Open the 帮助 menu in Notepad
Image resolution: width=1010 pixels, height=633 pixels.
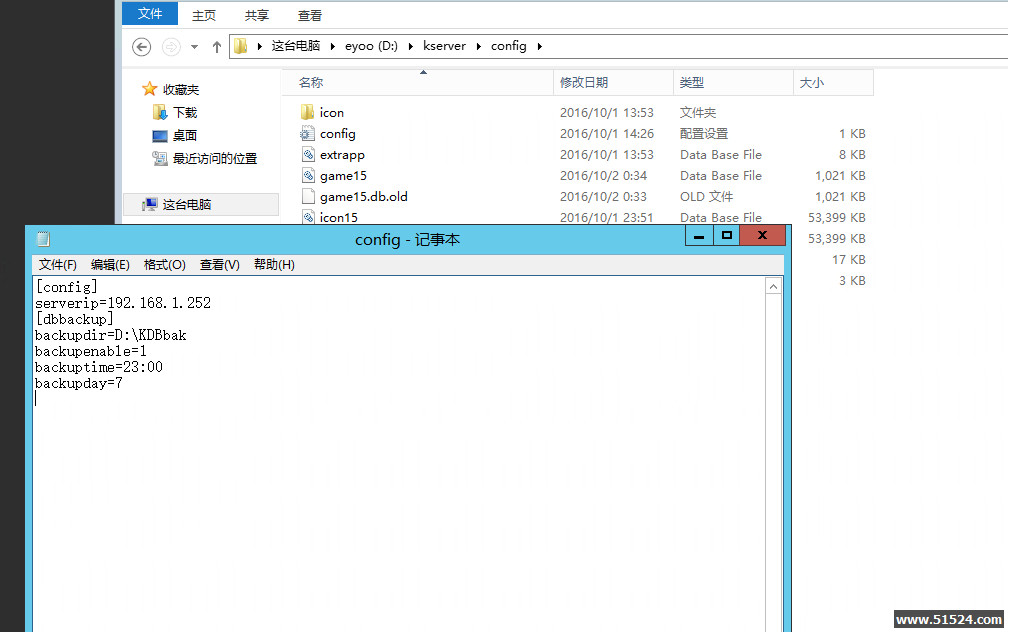[x=273, y=264]
